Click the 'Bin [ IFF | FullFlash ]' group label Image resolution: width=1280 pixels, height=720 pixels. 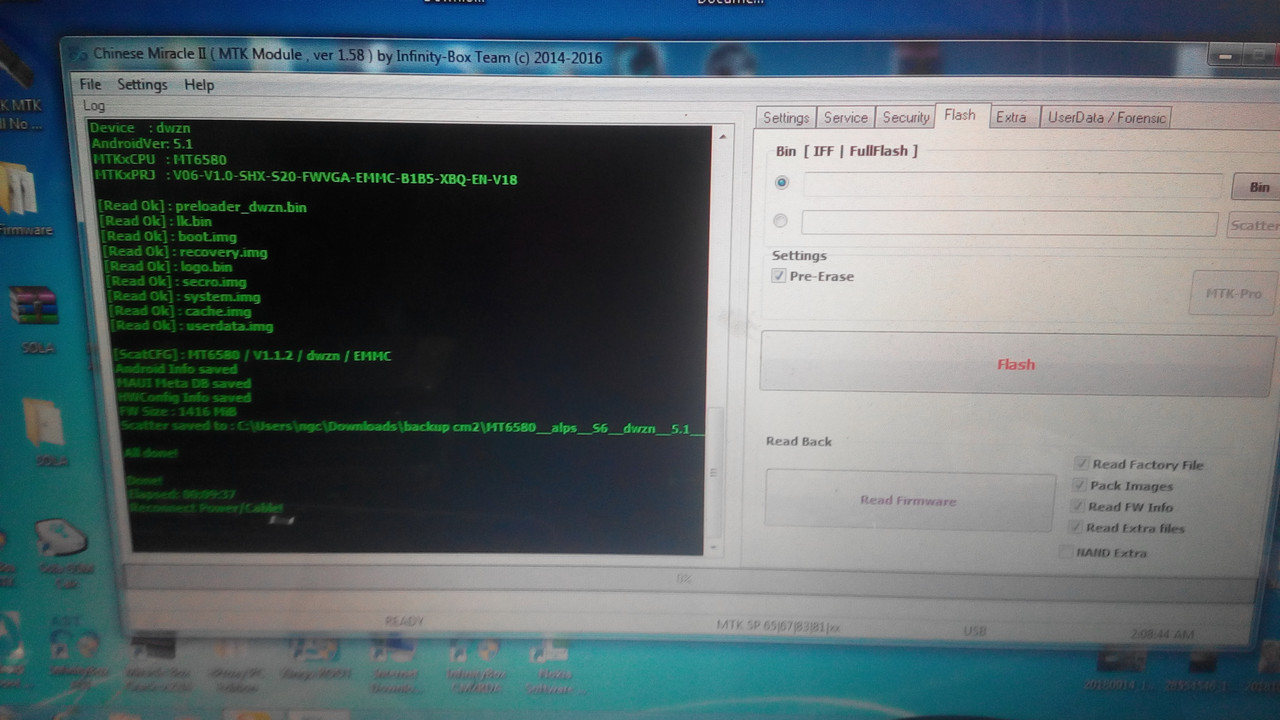pos(846,151)
